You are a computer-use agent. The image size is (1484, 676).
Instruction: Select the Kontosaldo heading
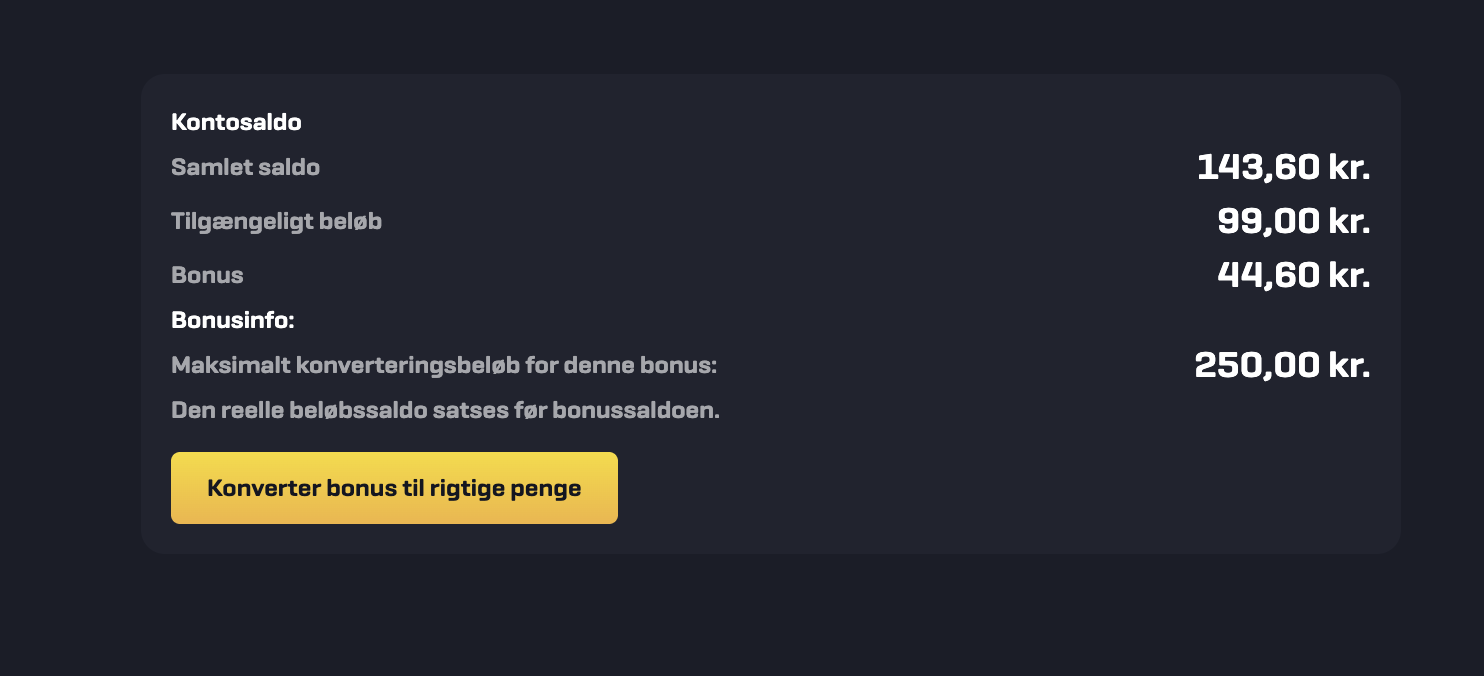[x=234, y=122]
